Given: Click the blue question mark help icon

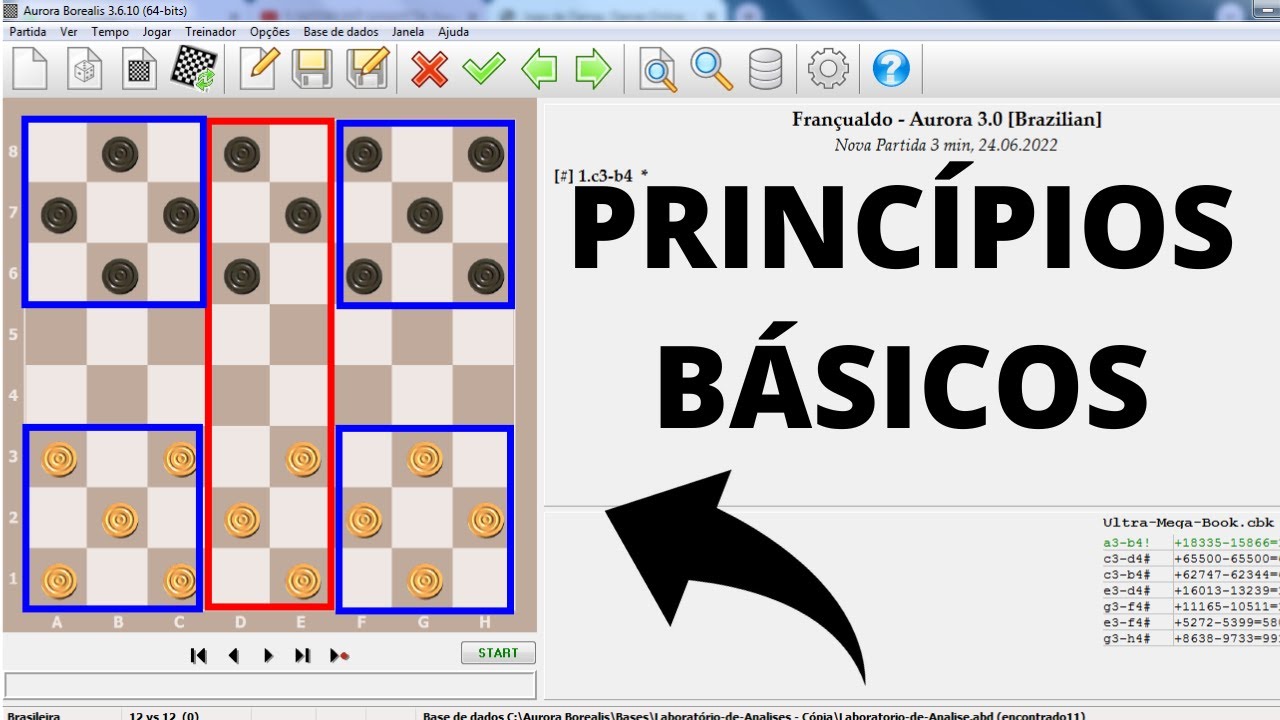Looking at the screenshot, I should click(x=891, y=70).
